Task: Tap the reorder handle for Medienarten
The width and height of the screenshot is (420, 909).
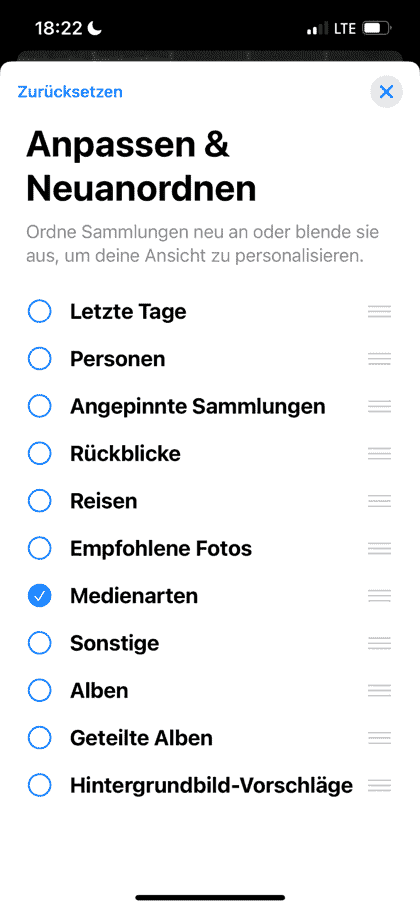Action: (379, 596)
